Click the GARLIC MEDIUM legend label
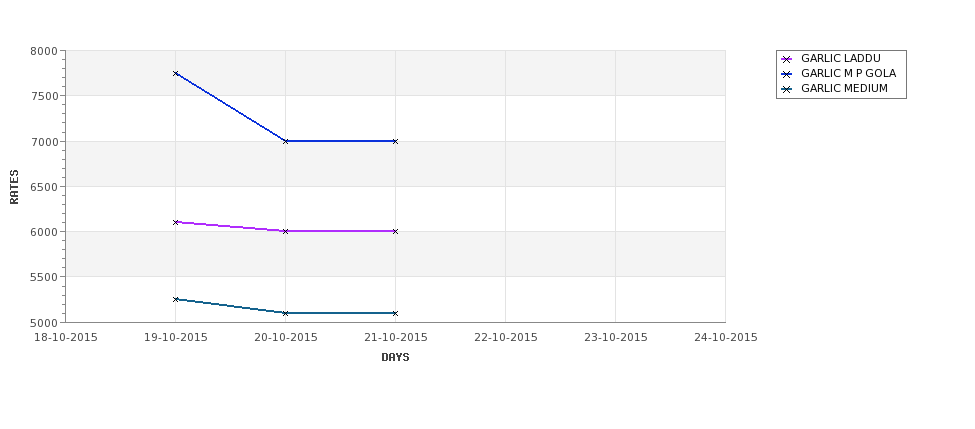Image resolution: width=975 pixels, height=429 pixels. tap(844, 88)
